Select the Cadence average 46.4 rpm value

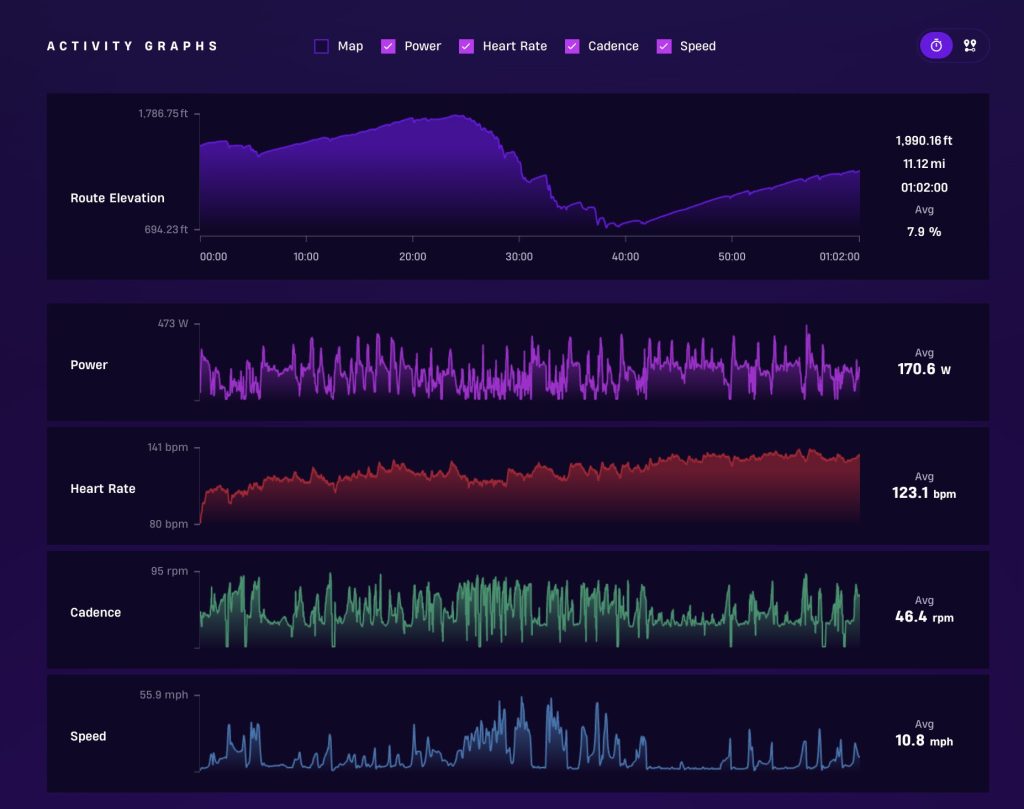click(924, 616)
